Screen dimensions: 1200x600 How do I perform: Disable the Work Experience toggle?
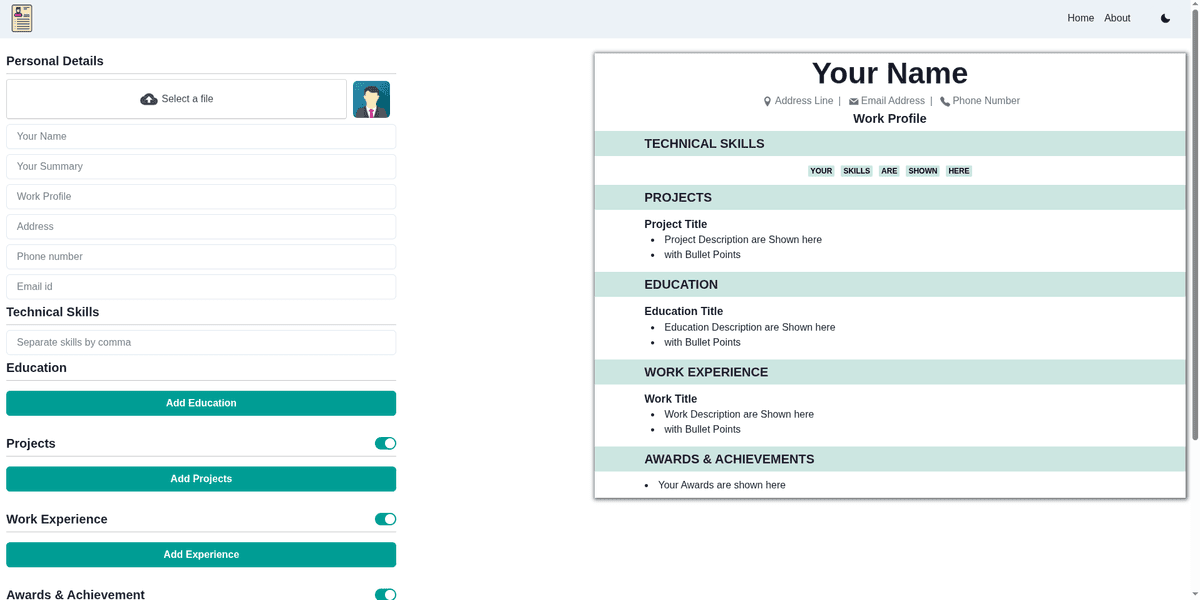click(x=385, y=519)
